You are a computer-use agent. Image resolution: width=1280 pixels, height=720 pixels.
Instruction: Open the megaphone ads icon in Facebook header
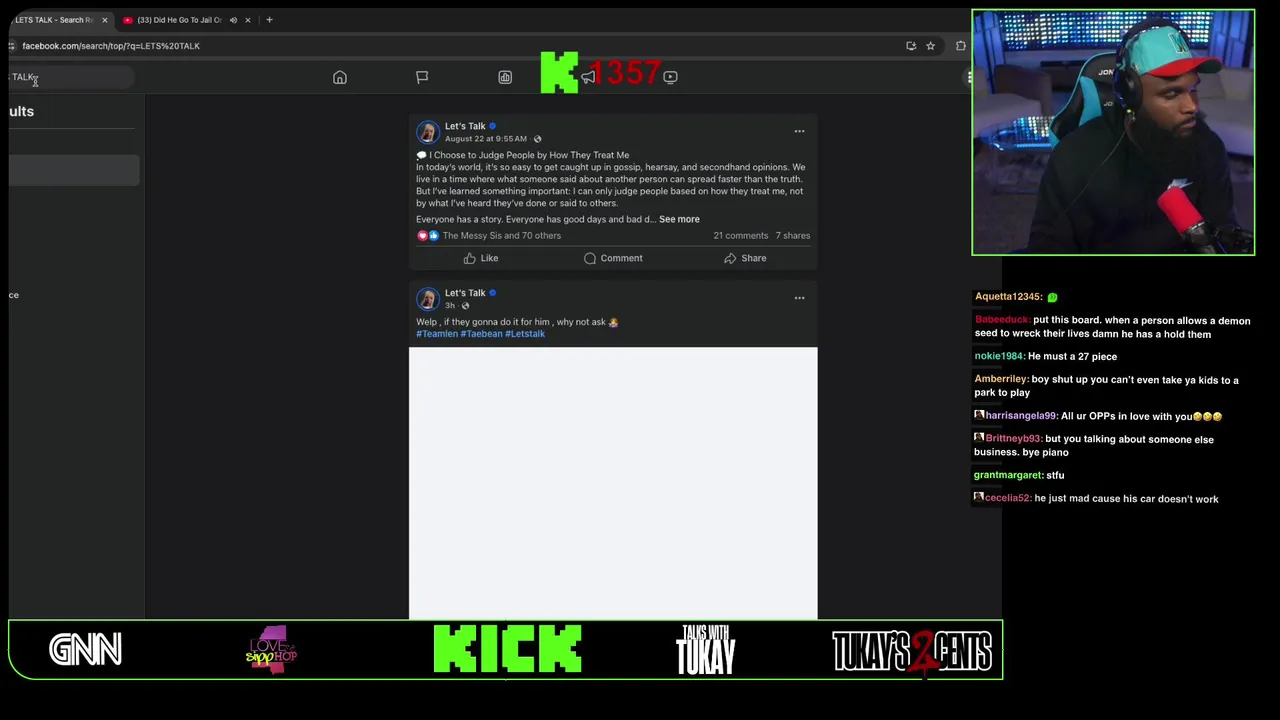(x=588, y=77)
